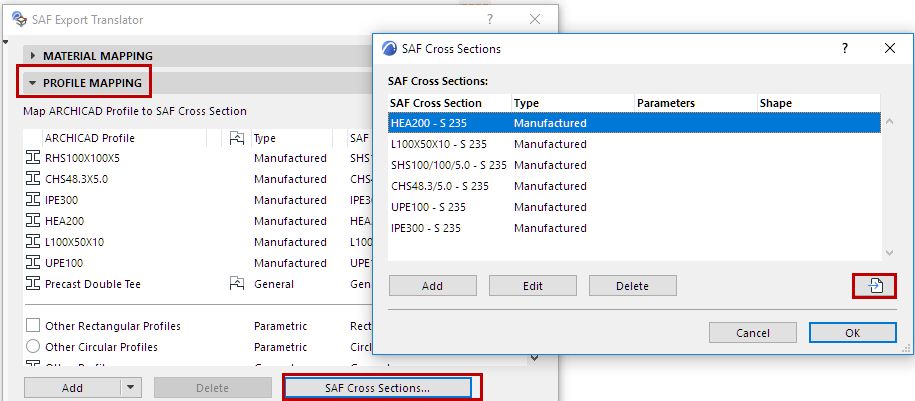This screenshot has height=401, width=915.
Task: Select the CHS48.3X5.0 profile name
Action: point(76,179)
